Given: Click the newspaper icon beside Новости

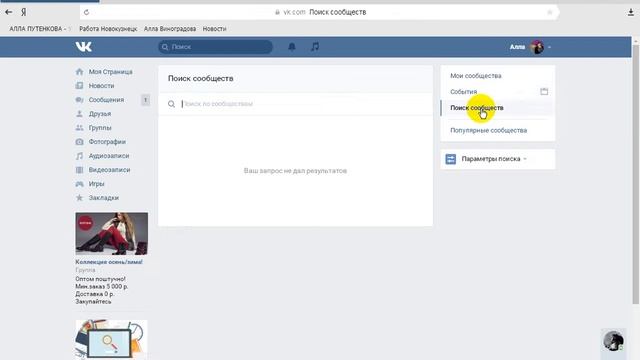Looking at the screenshot, I should 79,86.
